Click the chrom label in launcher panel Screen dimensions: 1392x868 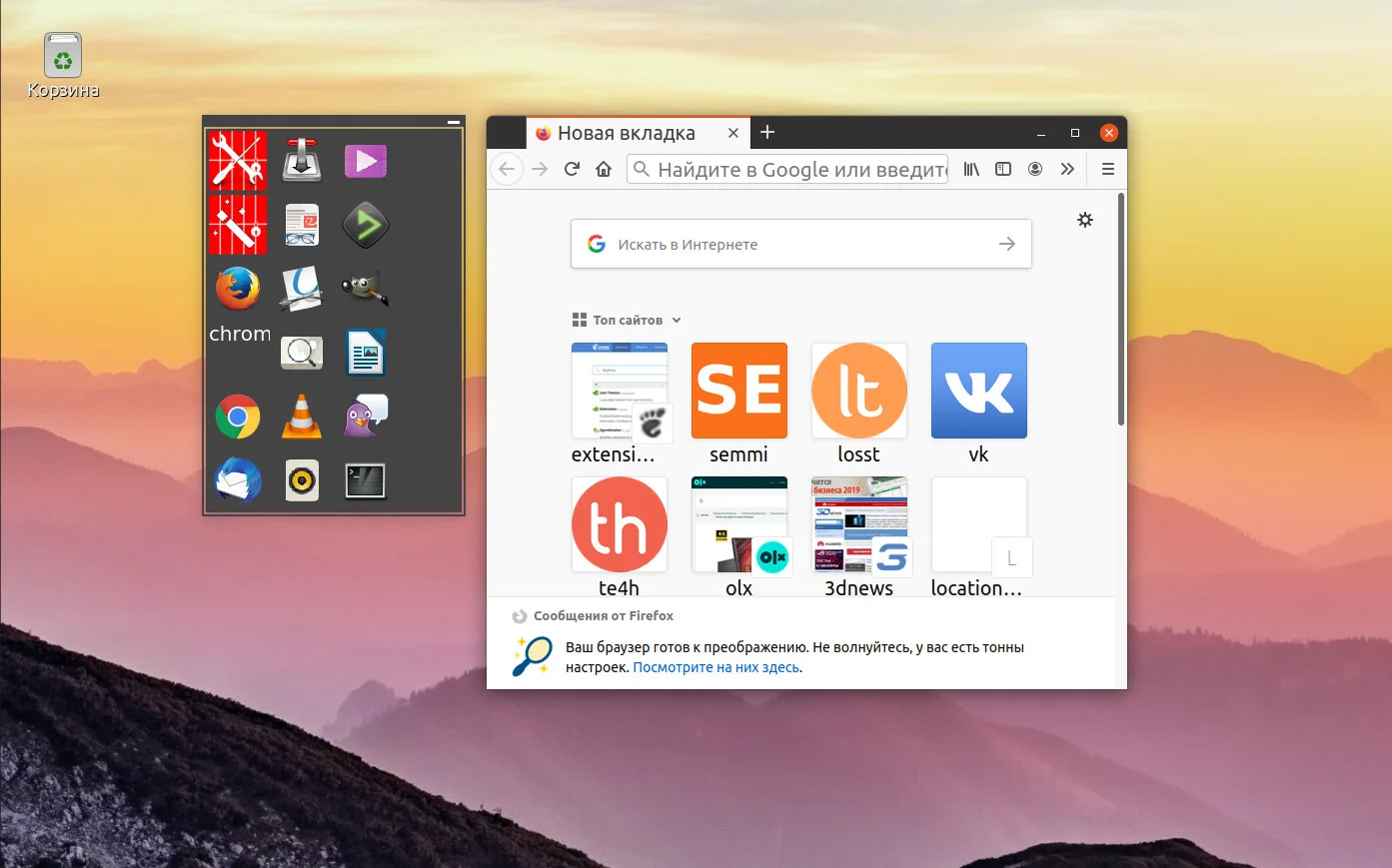(x=240, y=334)
